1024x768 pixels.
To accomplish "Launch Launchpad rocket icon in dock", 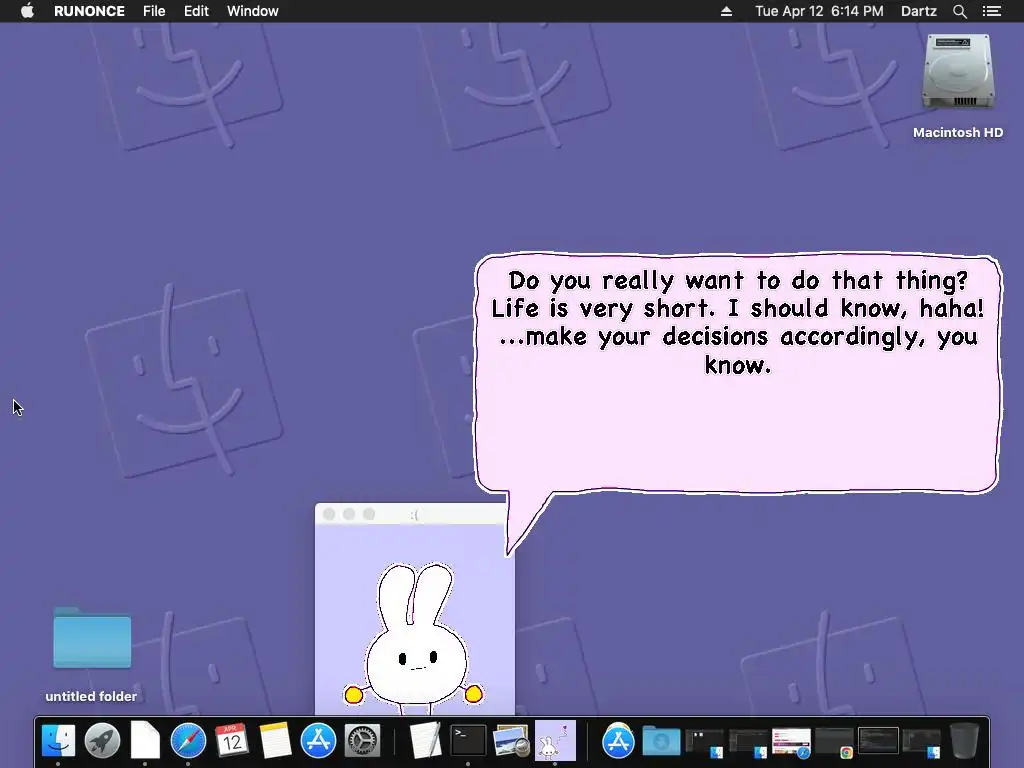I will (x=102, y=741).
